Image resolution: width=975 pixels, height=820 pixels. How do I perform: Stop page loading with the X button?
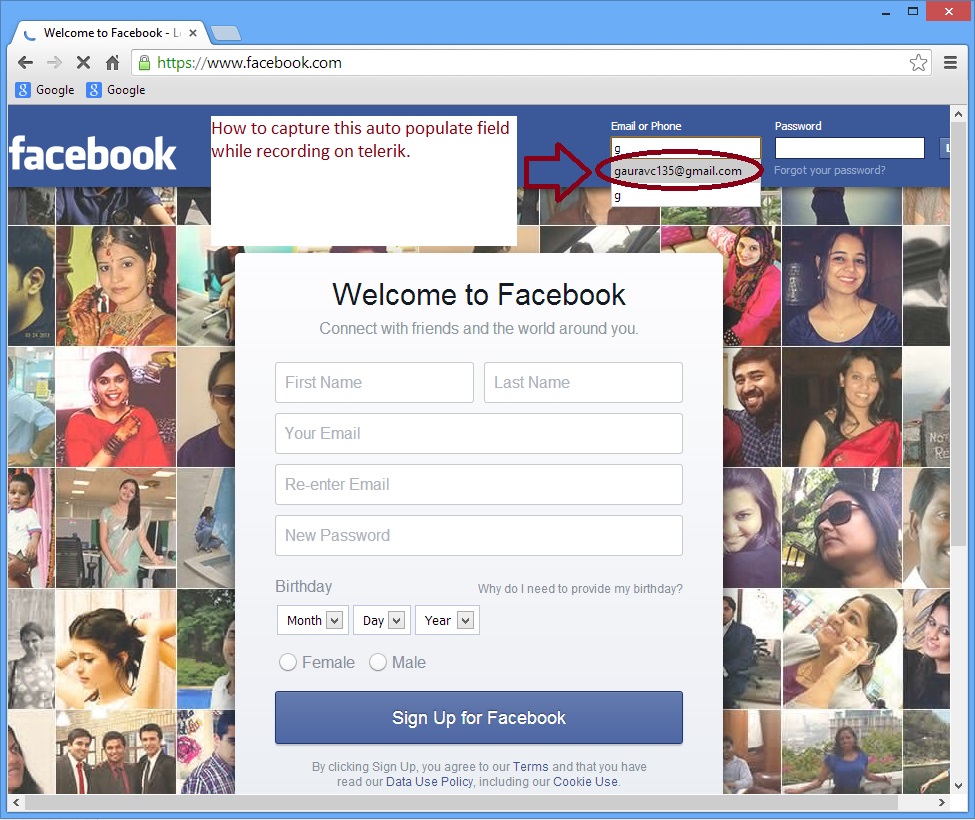[83, 62]
